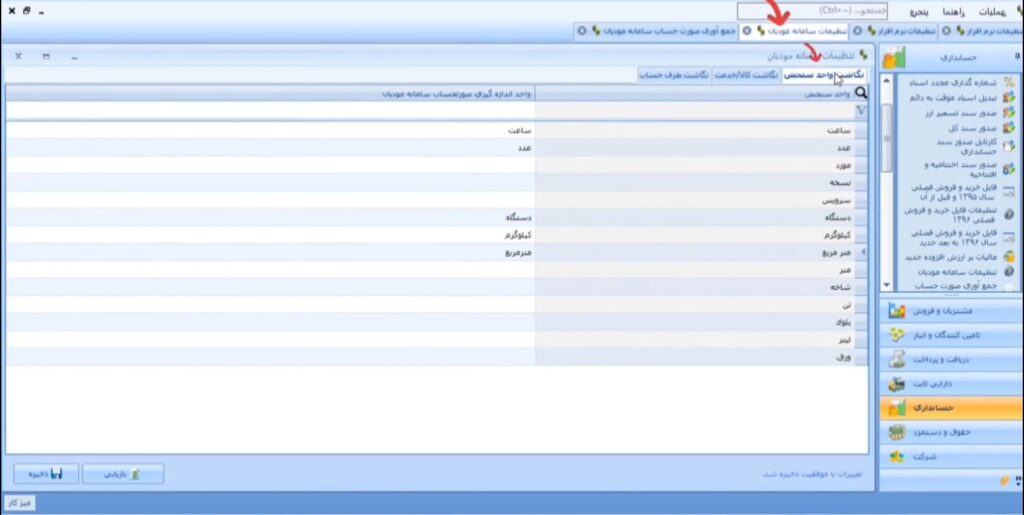Image resolution: width=1024 pixels, height=515 pixels.
Task: Click the ذخیره save button
Action: click(46, 474)
